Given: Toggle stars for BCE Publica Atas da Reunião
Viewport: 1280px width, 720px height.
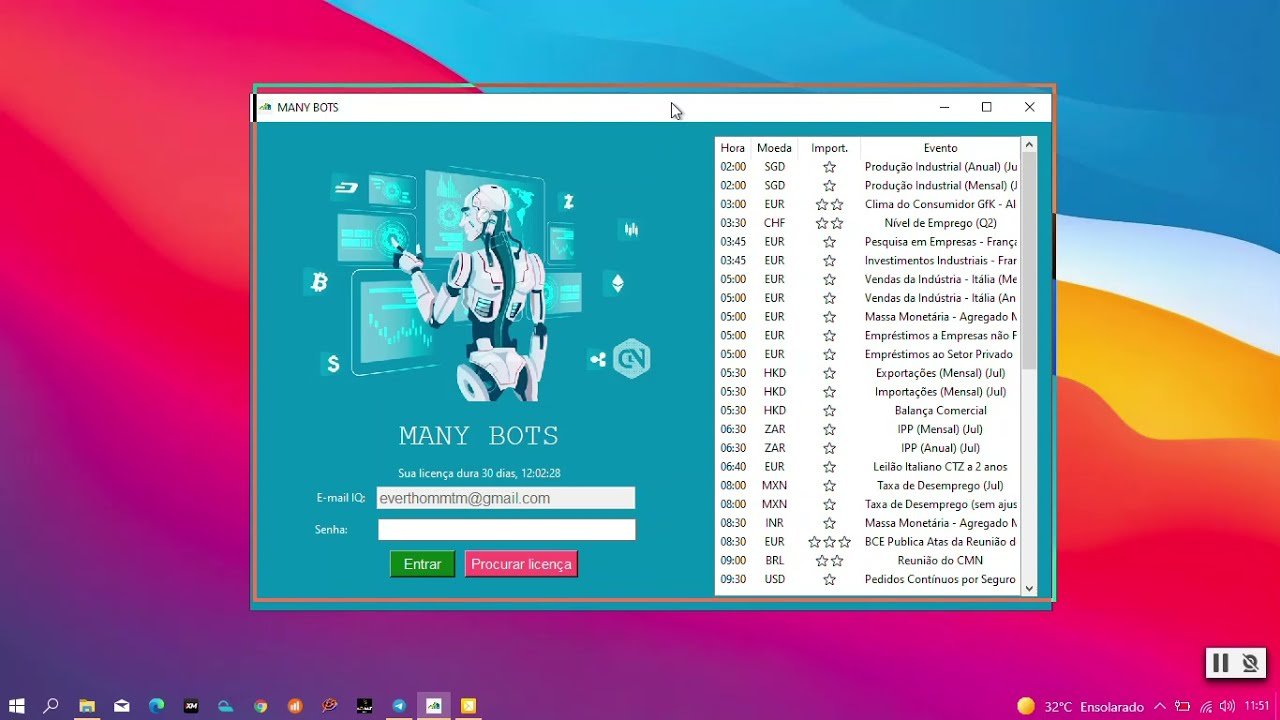Looking at the screenshot, I should [829, 541].
